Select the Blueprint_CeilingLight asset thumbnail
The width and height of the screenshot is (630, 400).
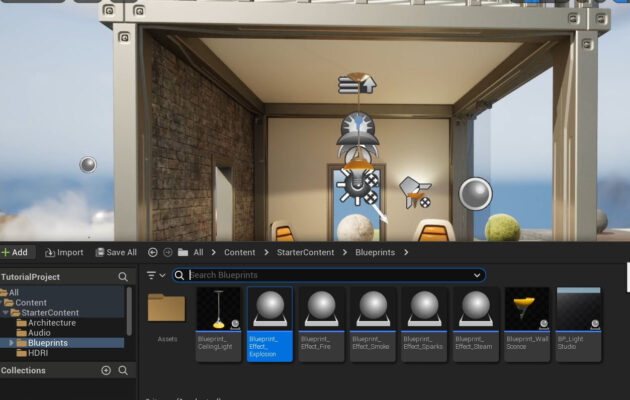click(218, 310)
